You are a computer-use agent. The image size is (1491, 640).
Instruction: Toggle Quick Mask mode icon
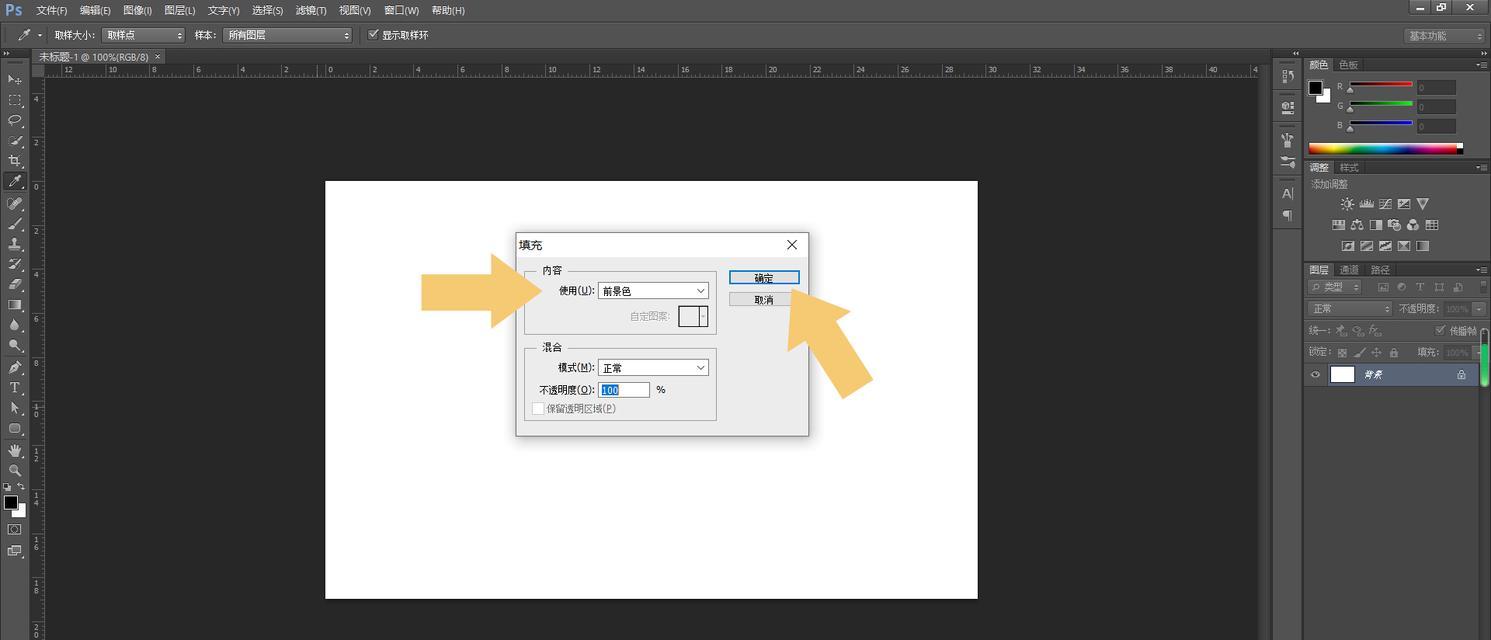pyautogui.click(x=15, y=530)
